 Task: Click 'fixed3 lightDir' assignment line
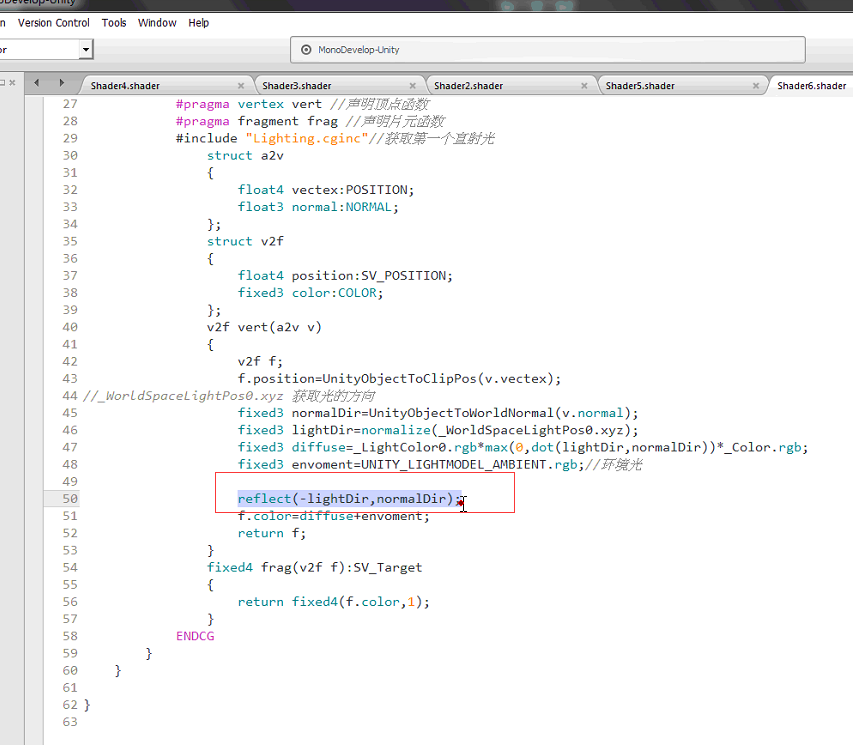[438, 430]
